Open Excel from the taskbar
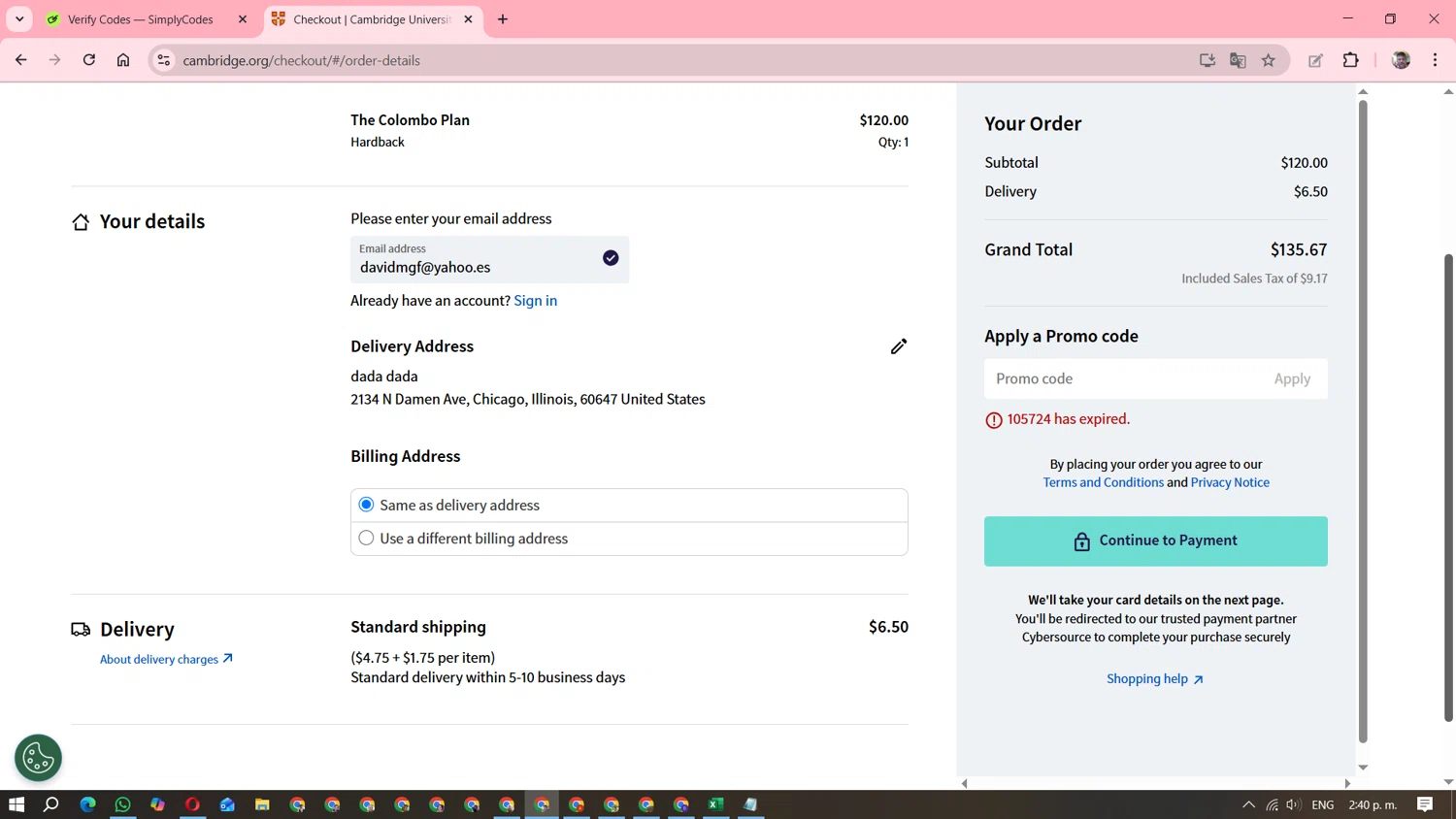This screenshot has height=819, width=1456. coord(716,804)
